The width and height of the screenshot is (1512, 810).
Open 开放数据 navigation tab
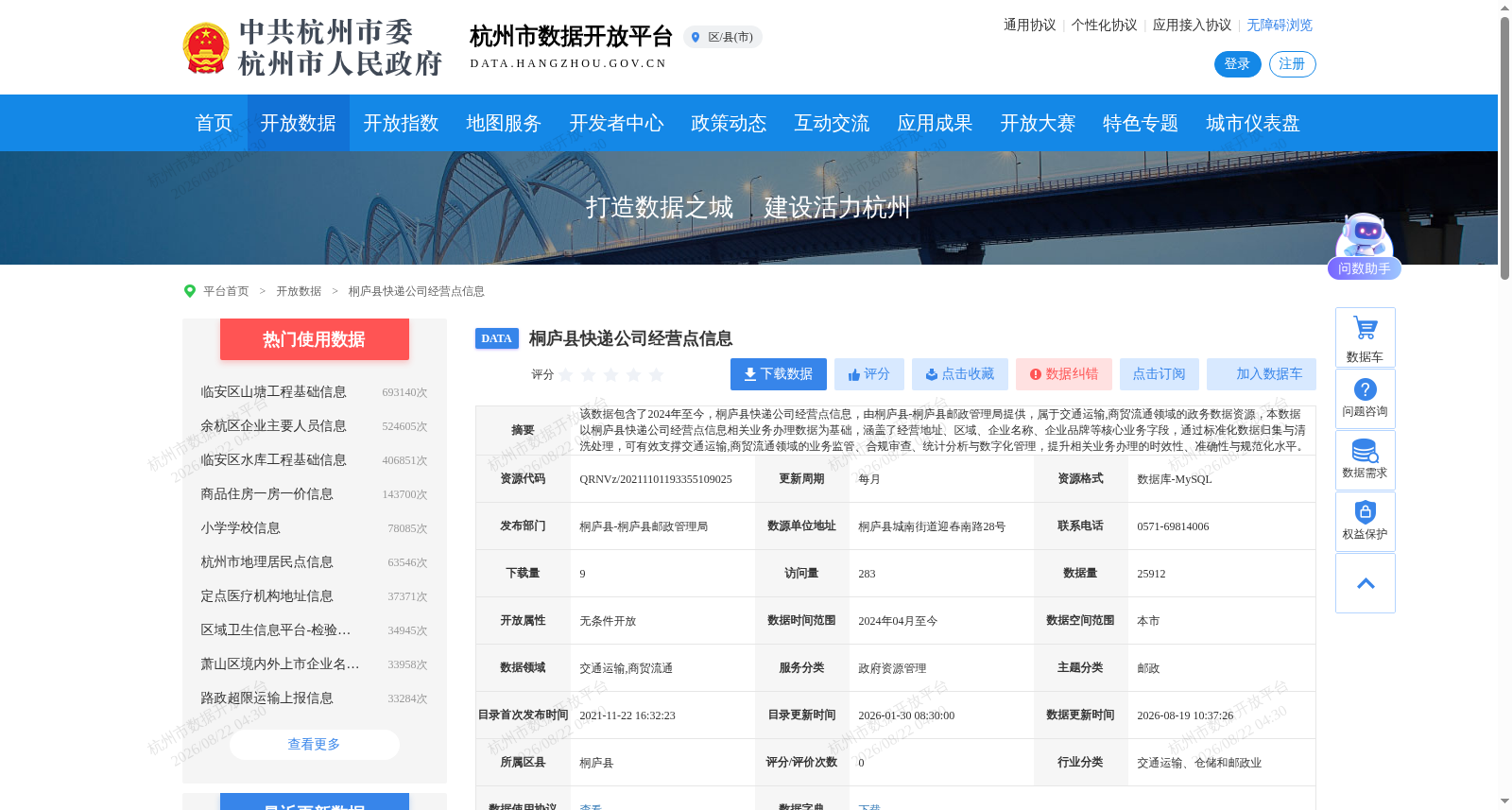[x=299, y=123]
